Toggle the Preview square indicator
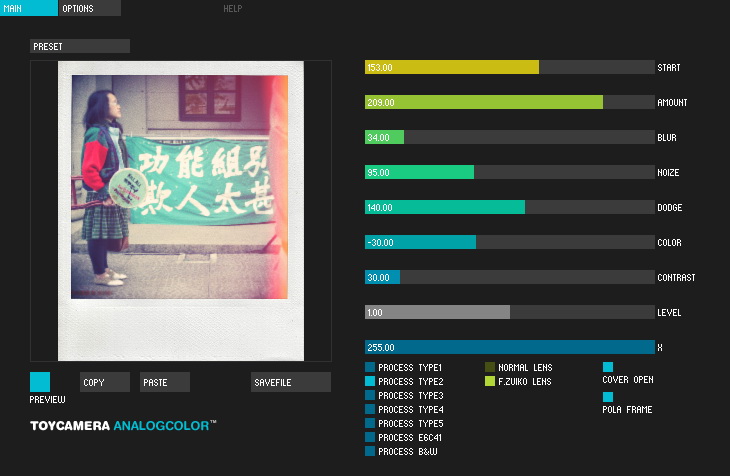 [40, 382]
